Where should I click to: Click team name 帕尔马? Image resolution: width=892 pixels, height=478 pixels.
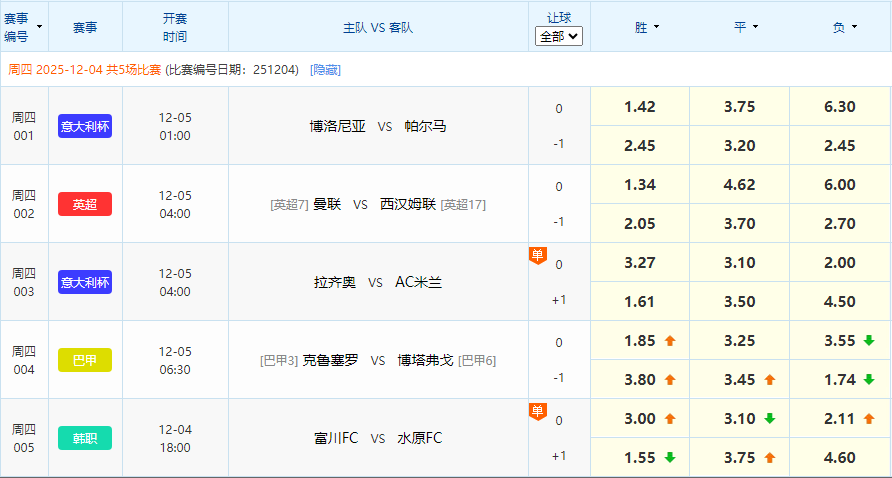tap(425, 126)
